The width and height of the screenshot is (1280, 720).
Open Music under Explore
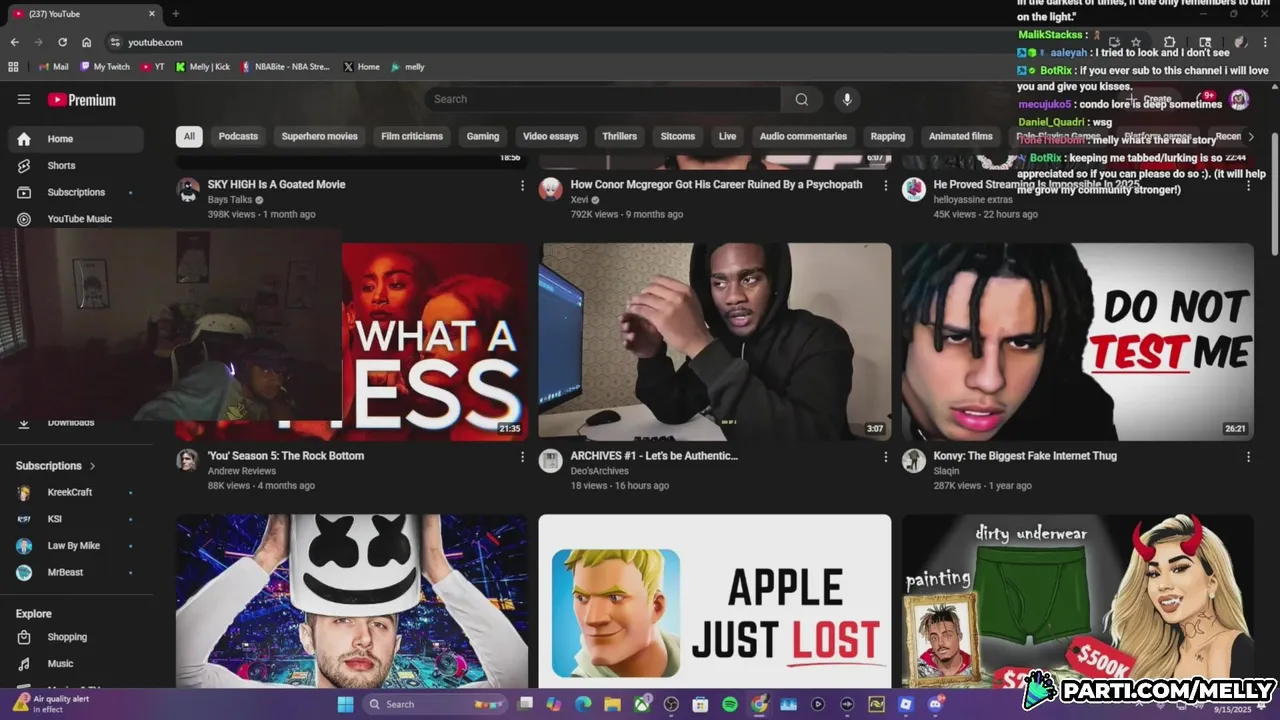coord(76,664)
